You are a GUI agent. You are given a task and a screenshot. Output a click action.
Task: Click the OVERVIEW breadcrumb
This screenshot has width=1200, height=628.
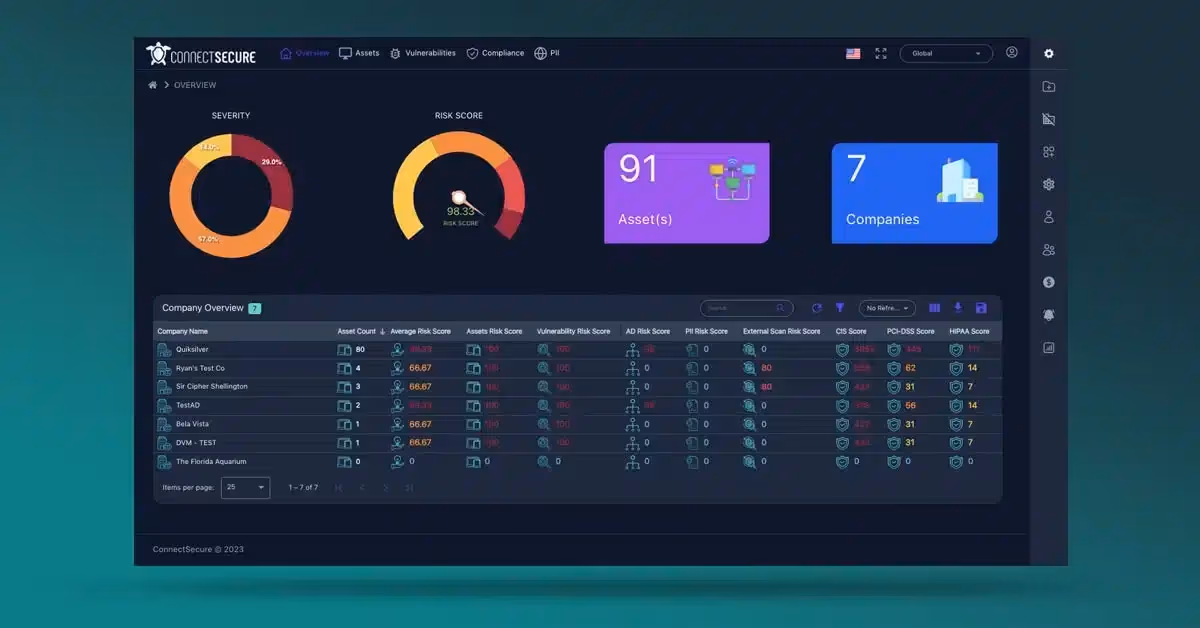click(x=195, y=85)
